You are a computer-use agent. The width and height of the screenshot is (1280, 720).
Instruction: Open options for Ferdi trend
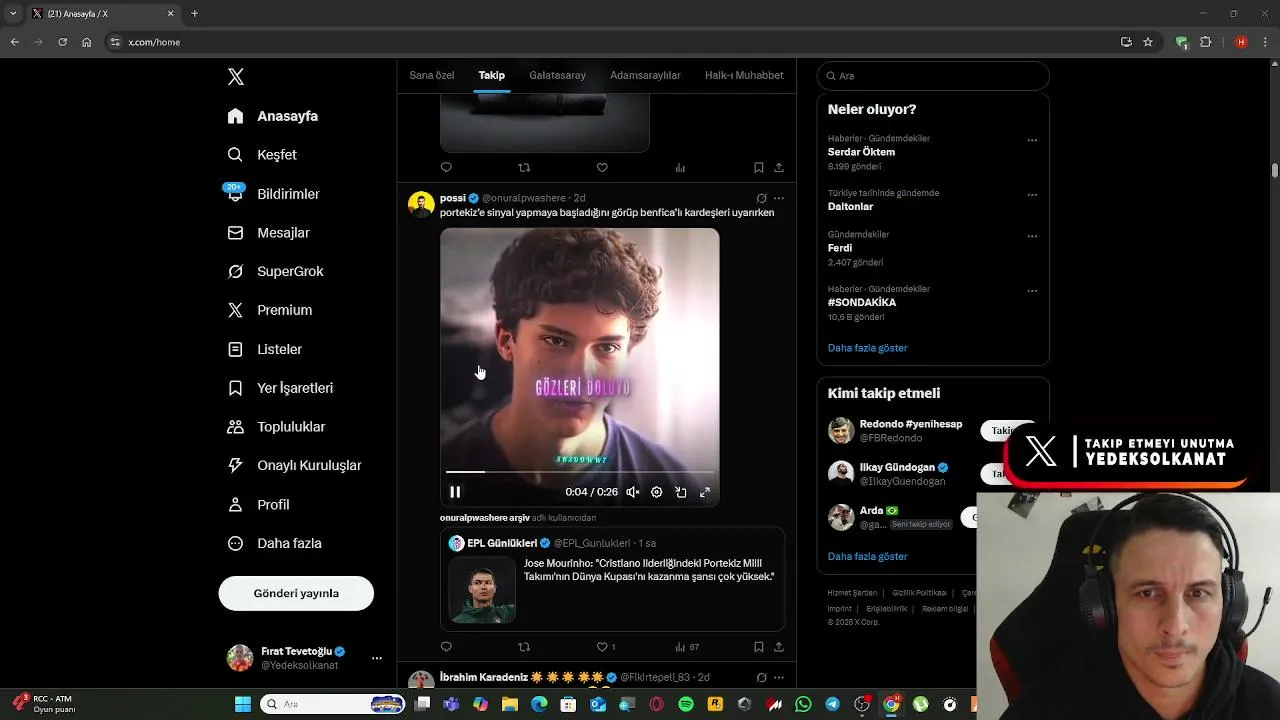pos(1032,236)
